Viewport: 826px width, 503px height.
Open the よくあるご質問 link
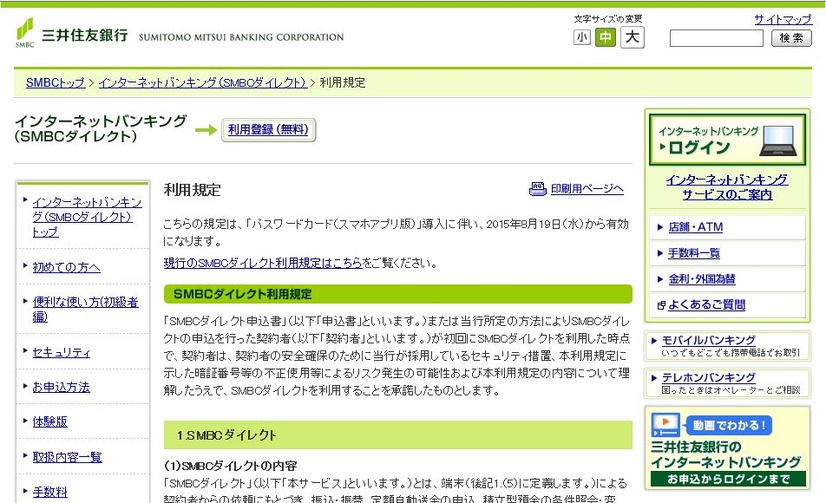[706, 305]
